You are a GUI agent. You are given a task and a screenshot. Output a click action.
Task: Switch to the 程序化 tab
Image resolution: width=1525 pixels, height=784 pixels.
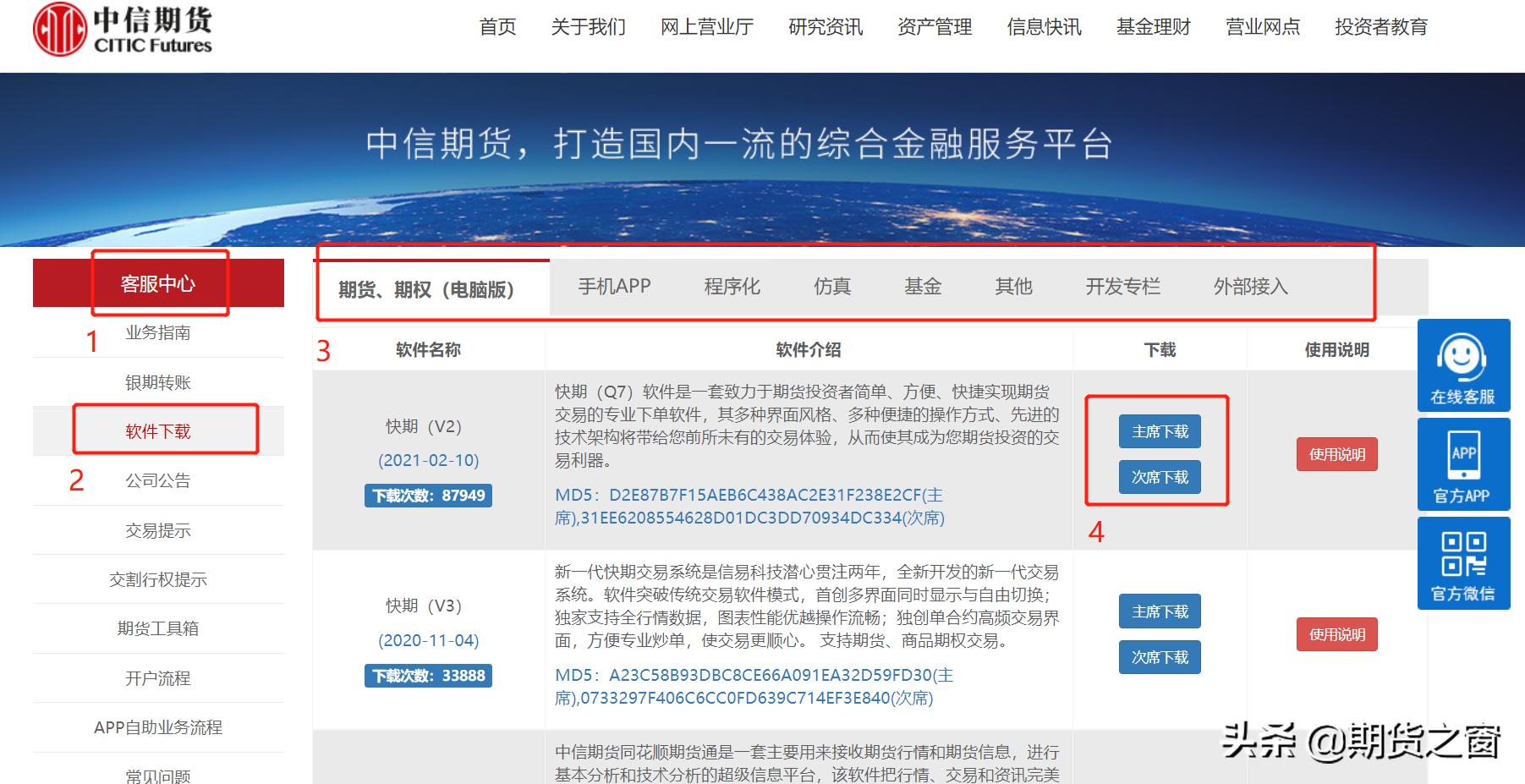tap(732, 287)
